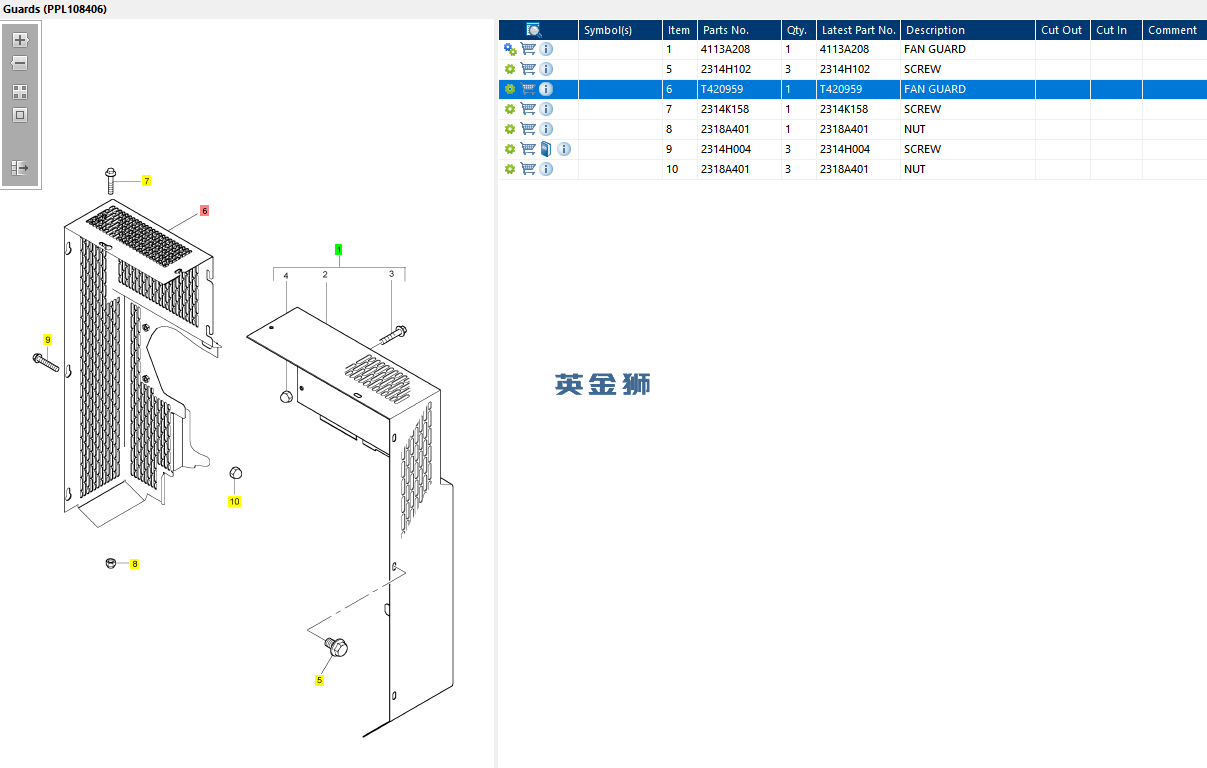Sort by Item column header
The height and width of the screenshot is (768, 1207).
679,30
